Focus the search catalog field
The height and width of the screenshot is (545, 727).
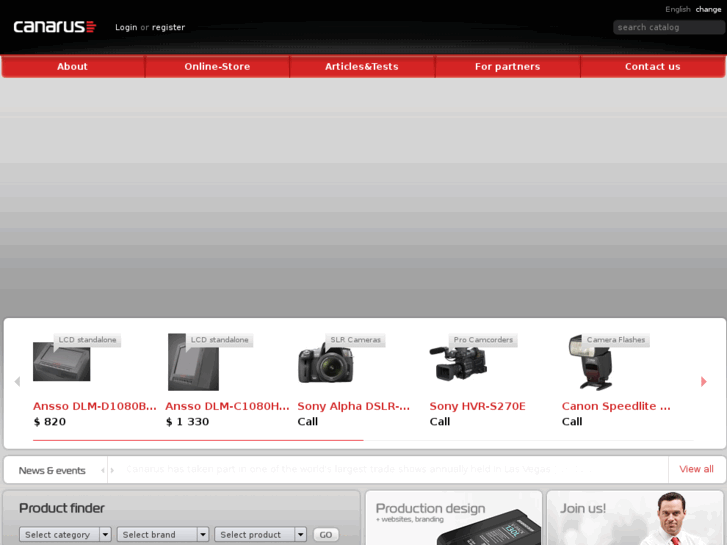click(x=668, y=27)
